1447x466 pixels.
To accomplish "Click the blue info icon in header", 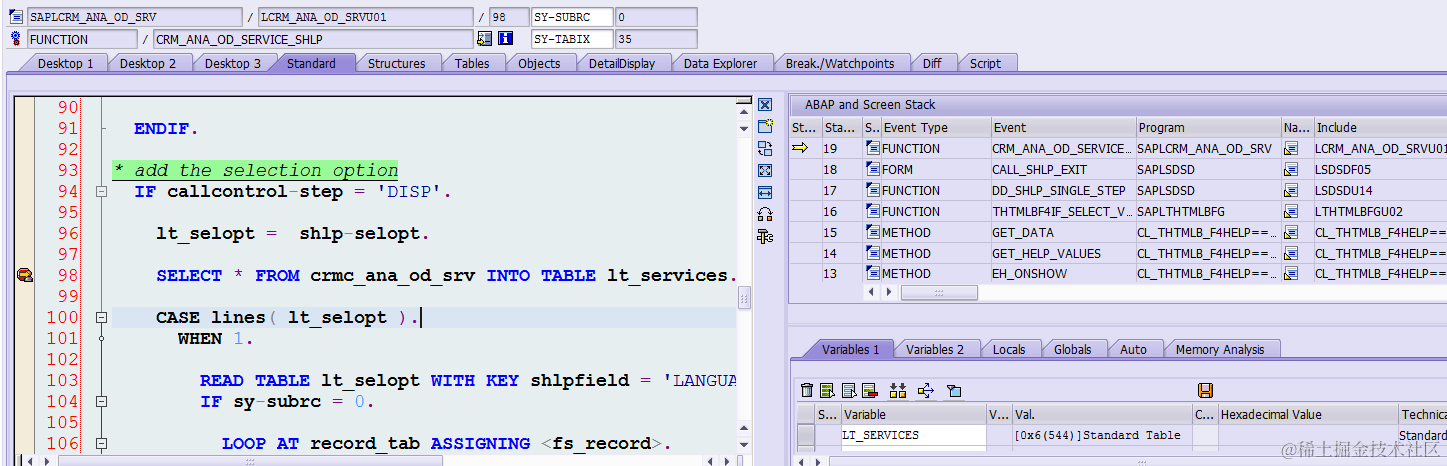I will pyautogui.click(x=505, y=39).
